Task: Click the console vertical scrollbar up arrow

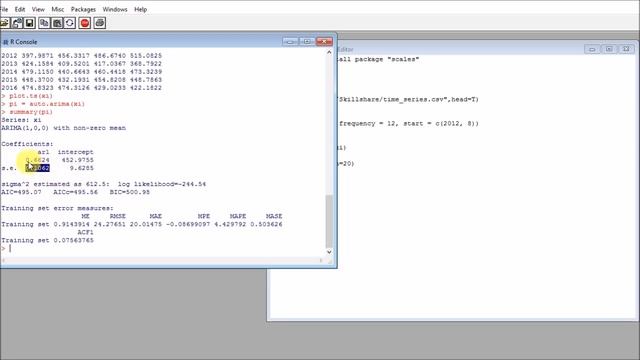Action: pos(329,52)
